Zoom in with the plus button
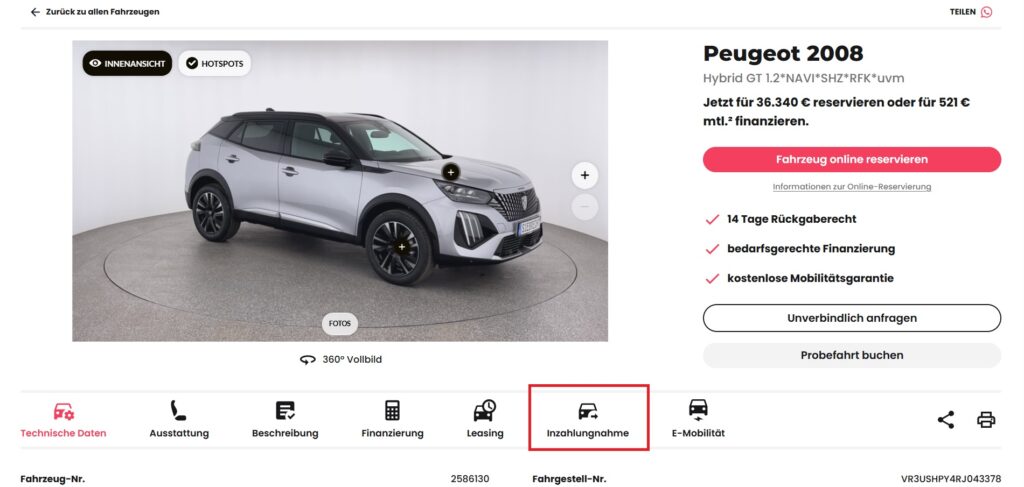 pos(584,175)
